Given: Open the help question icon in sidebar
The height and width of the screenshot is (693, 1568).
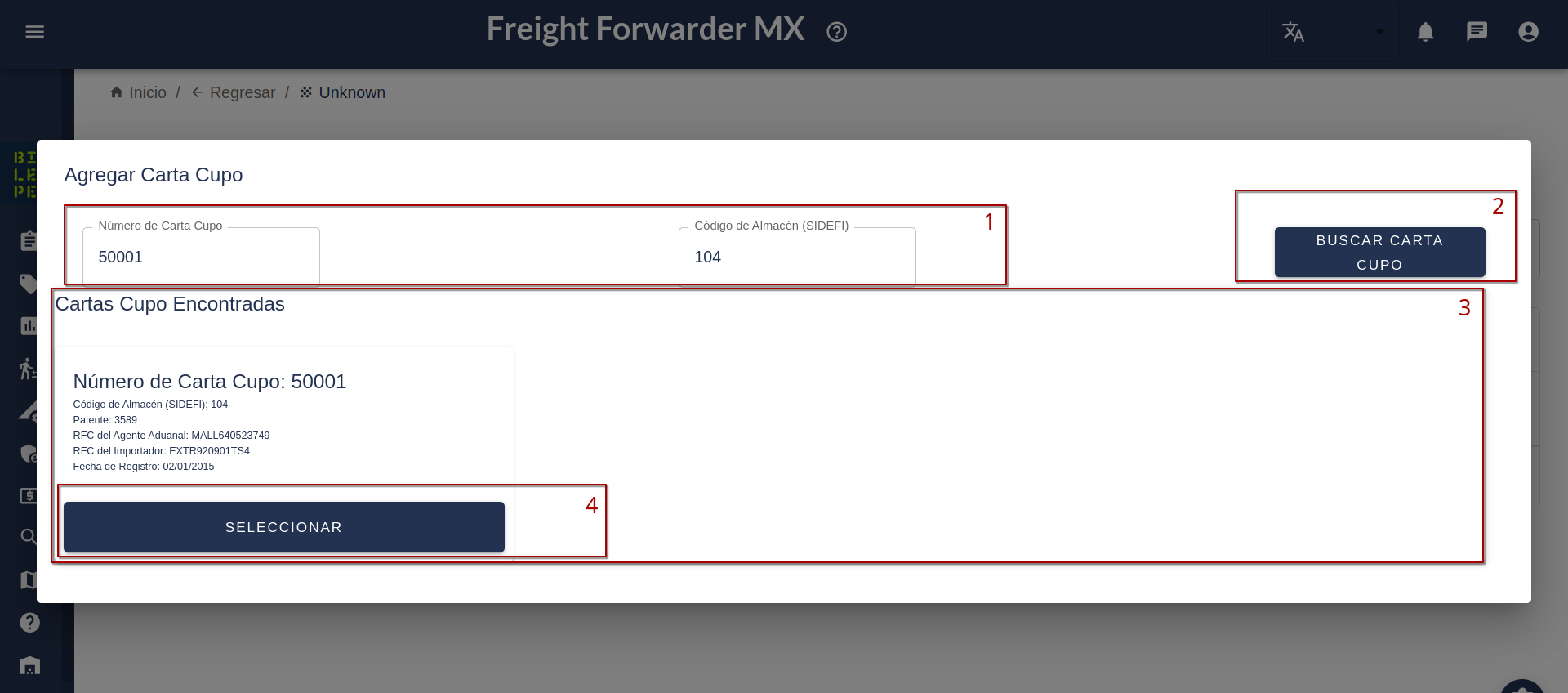Looking at the screenshot, I should coord(29,623).
